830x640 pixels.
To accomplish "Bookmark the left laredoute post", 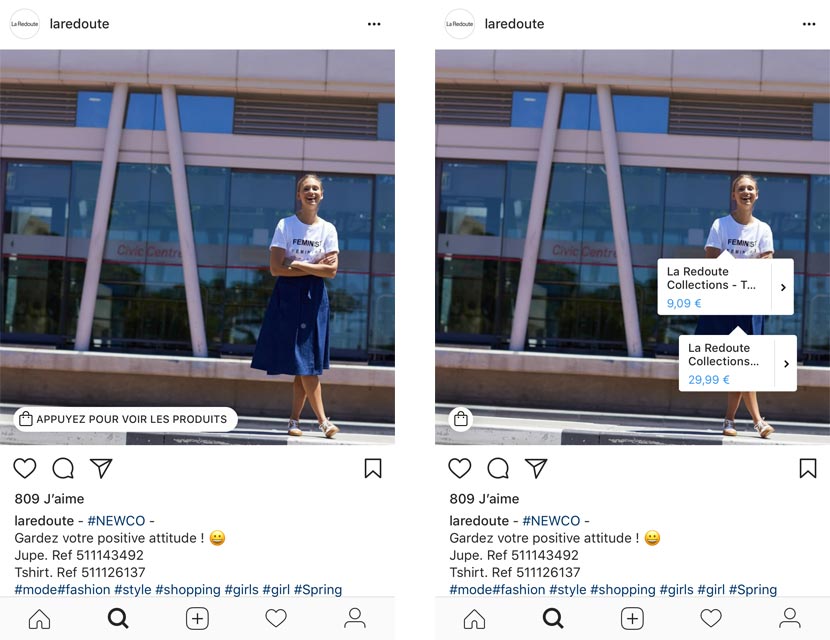I will click(373, 468).
